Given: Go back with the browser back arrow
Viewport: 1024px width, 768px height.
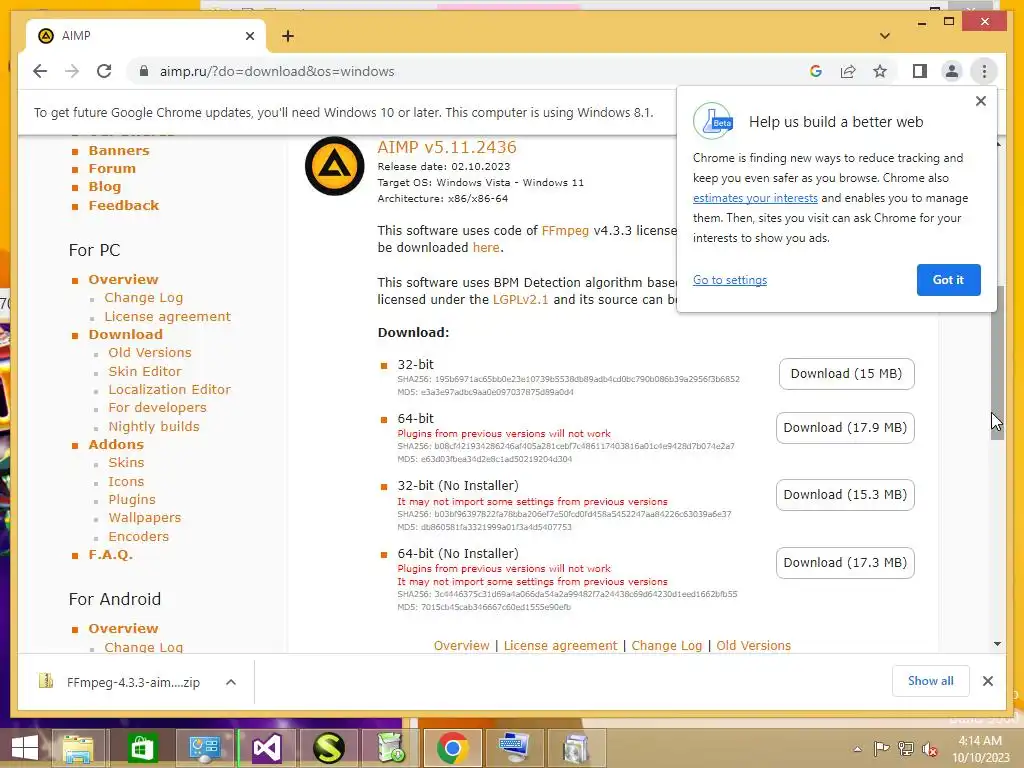Looking at the screenshot, I should coord(40,71).
